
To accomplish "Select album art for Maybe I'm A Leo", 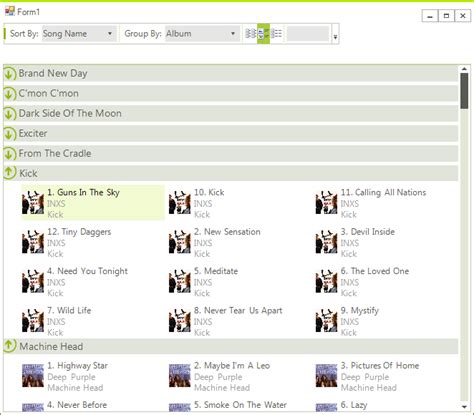I will pos(180,376).
